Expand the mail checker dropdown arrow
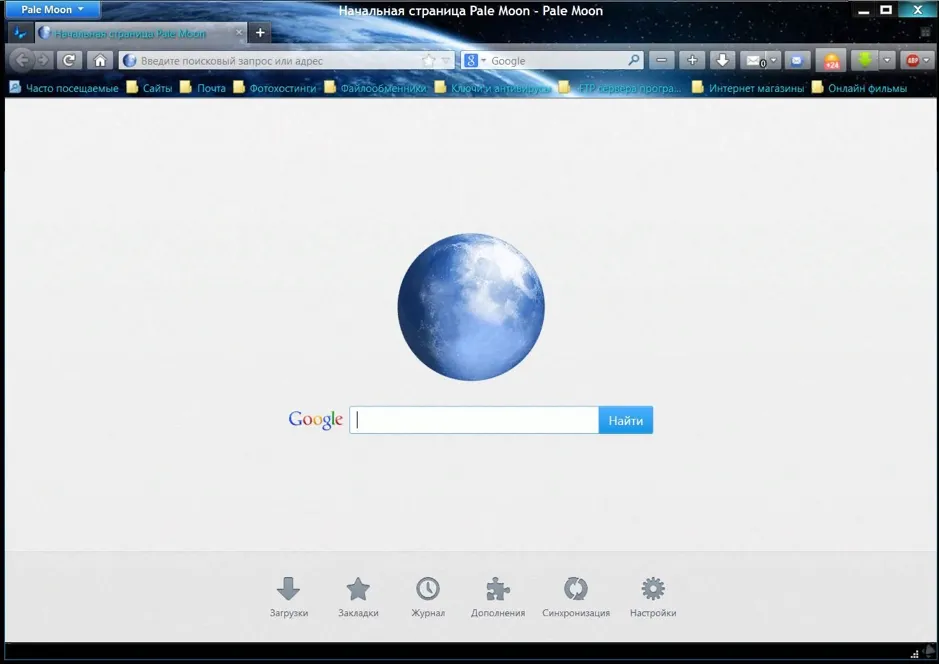939x664 pixels. (773, 60)
